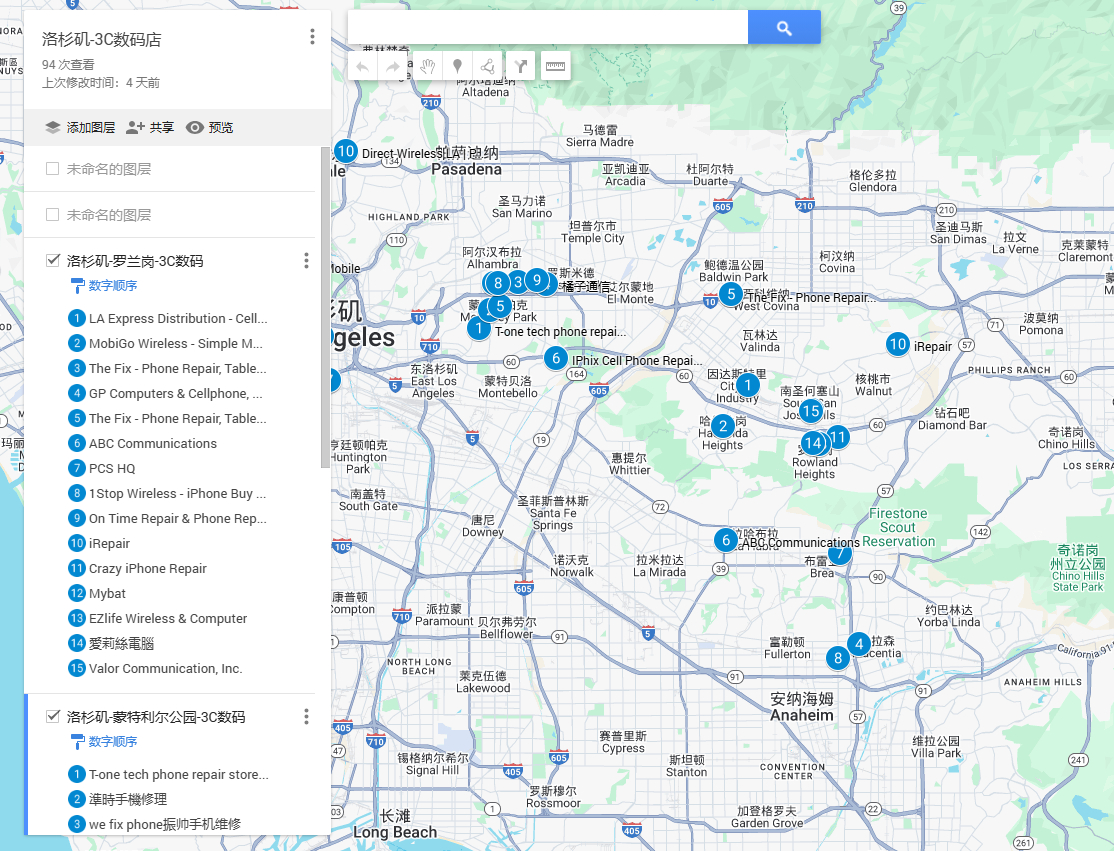
Task: Click the redo arrow in map toolbar
Action: click(393, 67)
